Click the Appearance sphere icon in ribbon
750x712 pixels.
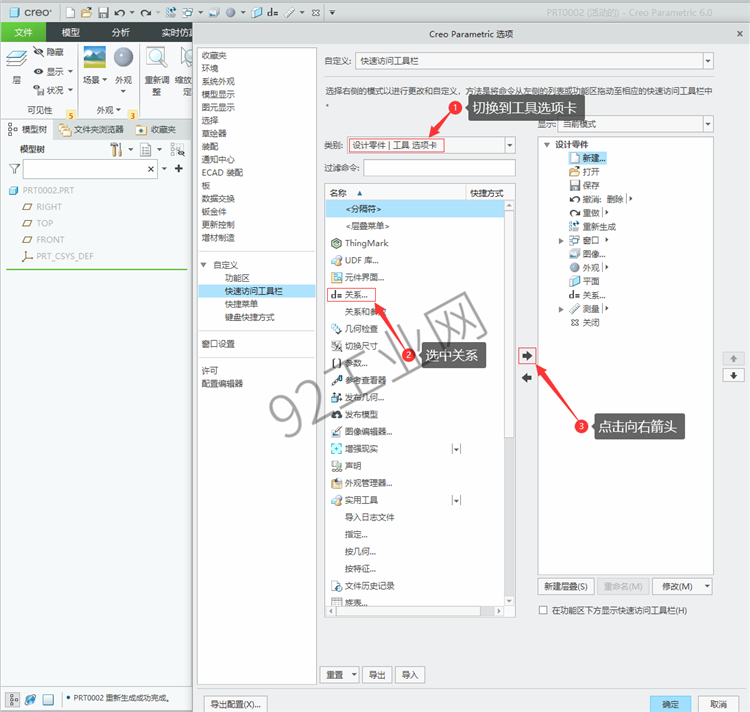pos(123,57)
